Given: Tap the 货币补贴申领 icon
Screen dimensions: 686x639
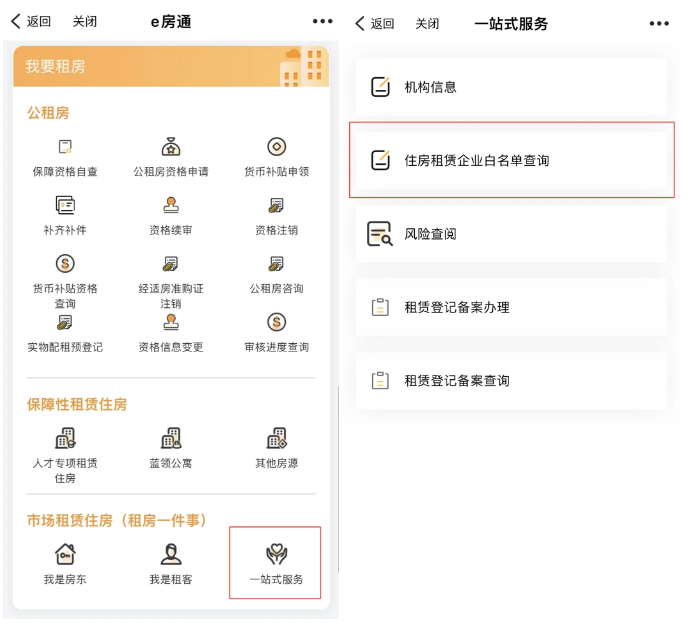Looking at the screenshot, I should point(277,148).
